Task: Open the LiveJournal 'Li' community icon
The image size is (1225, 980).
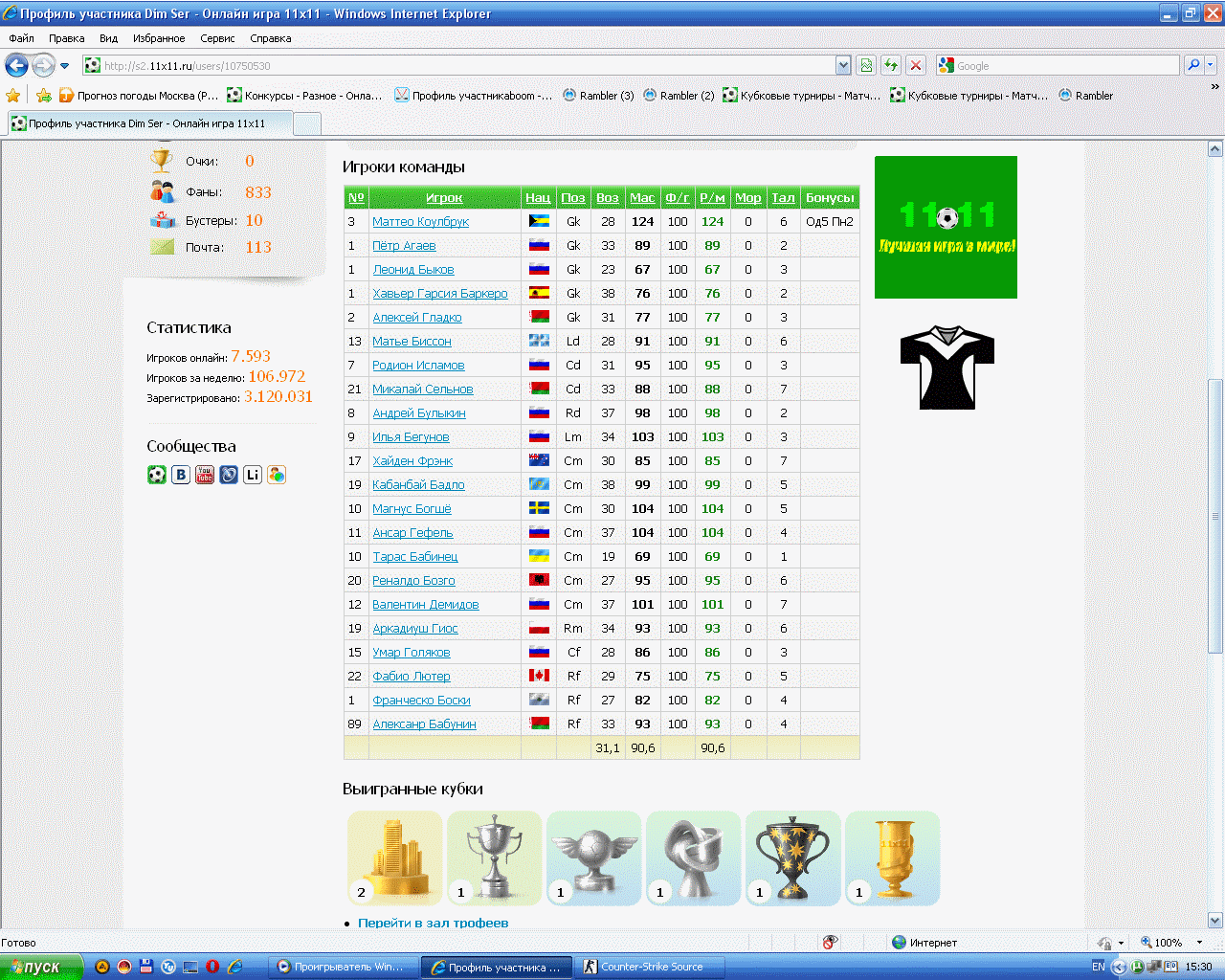Action: [x=253, y=475]
